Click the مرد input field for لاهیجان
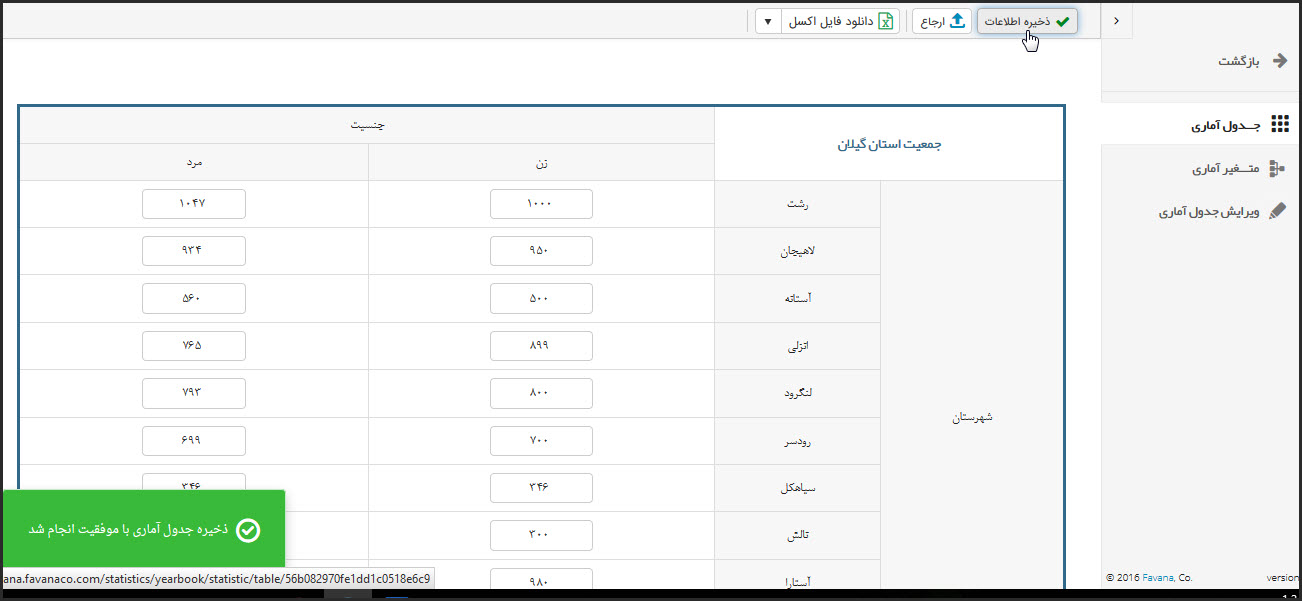The height and width of the screenshot is (601, 1302). click(x=193, y=251)
